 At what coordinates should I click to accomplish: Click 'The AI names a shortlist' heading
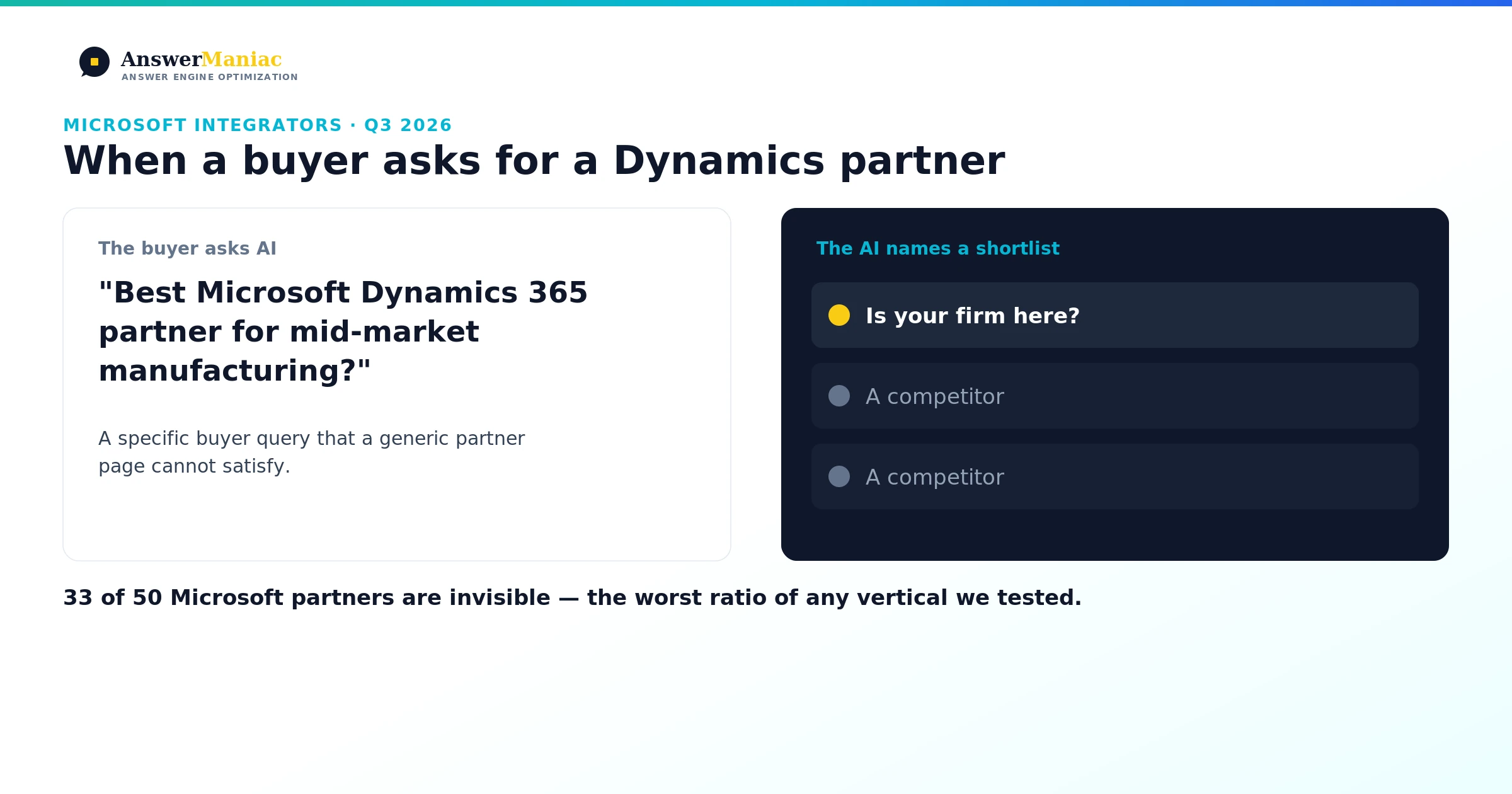938,248
